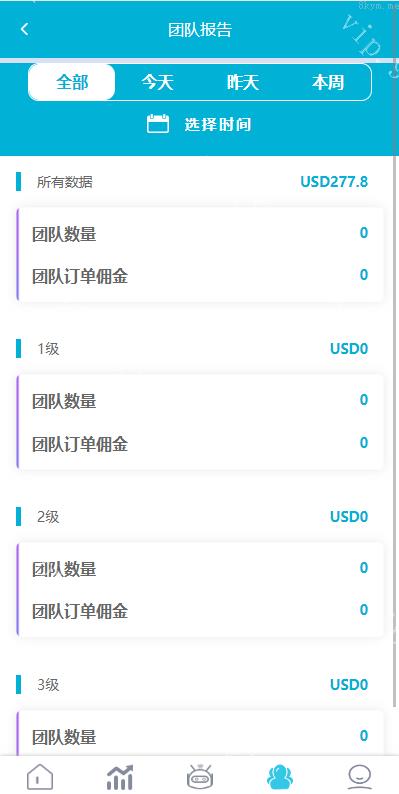Open the 2级 section header

click(48, 517)
